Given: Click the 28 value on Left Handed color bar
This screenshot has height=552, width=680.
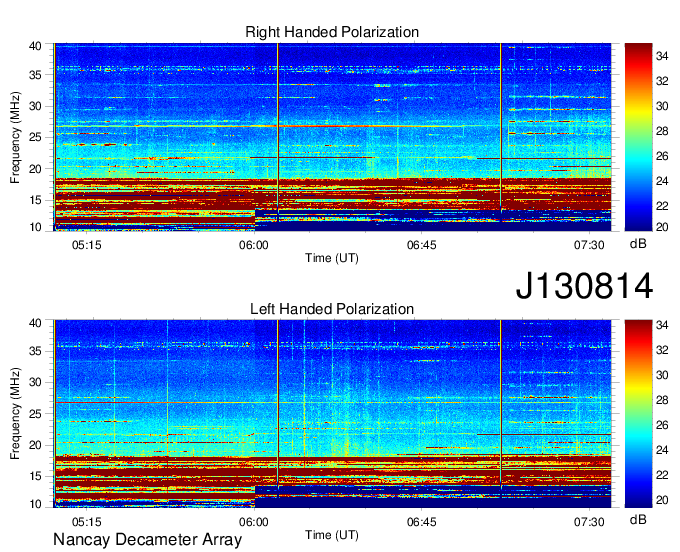Looking at the screenshot, I should click(662, 400).
